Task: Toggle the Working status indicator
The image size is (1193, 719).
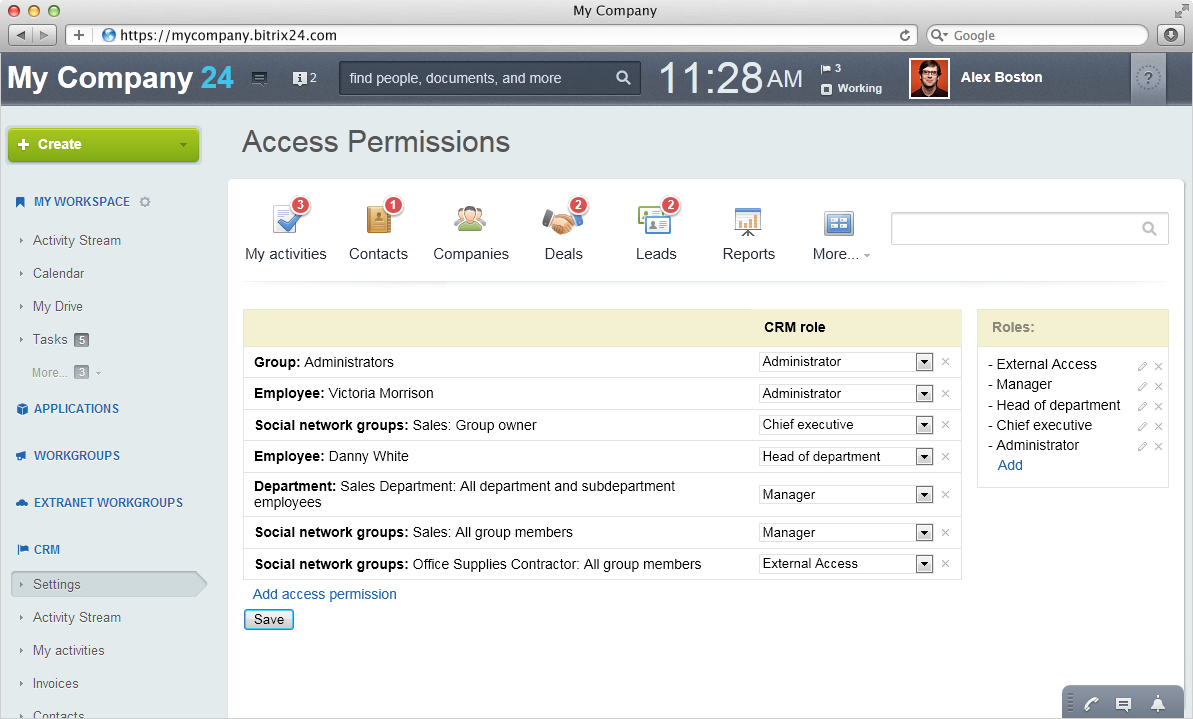Action: 852,89
